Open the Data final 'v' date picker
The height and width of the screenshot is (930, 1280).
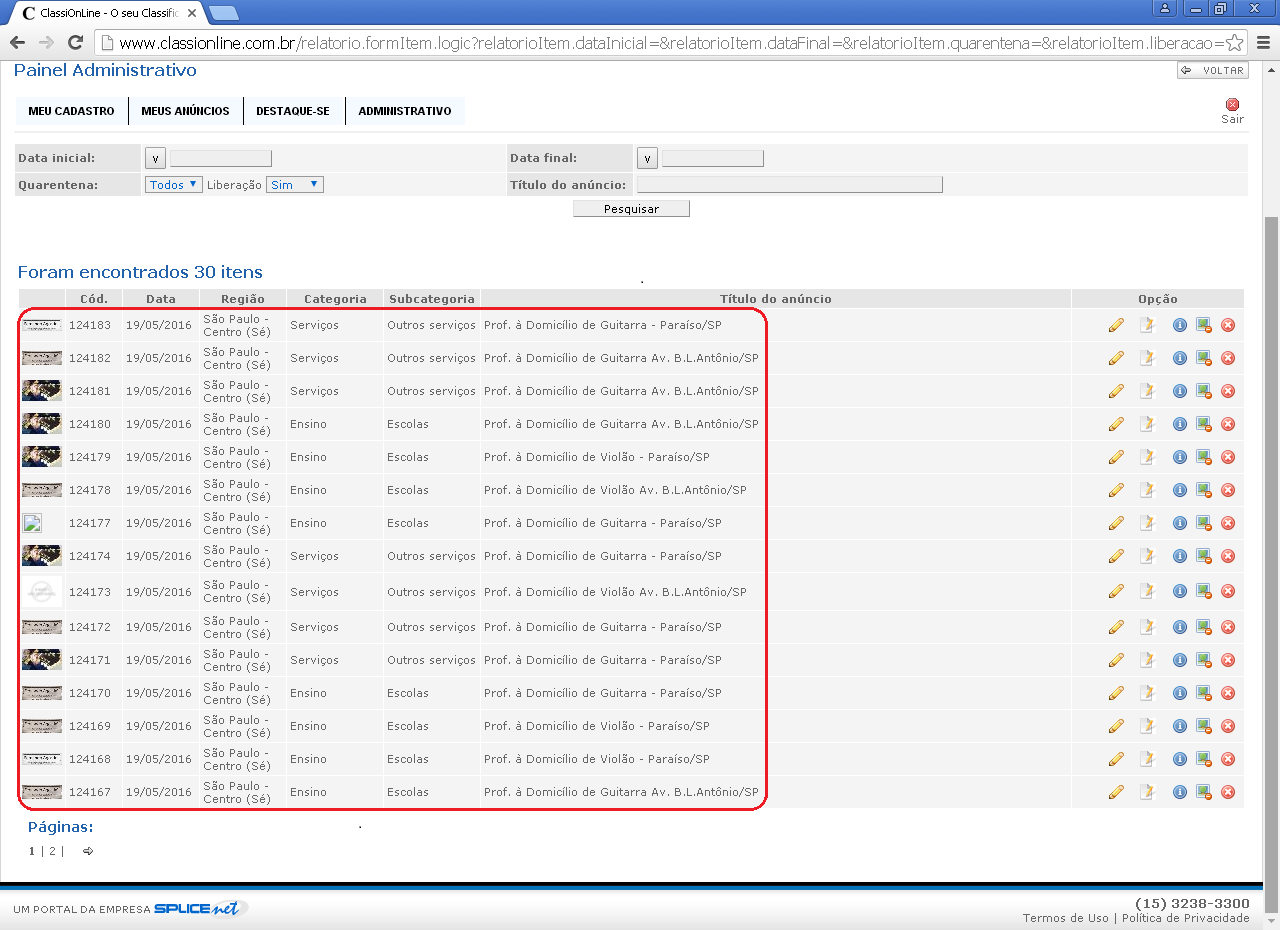(647, 158)
